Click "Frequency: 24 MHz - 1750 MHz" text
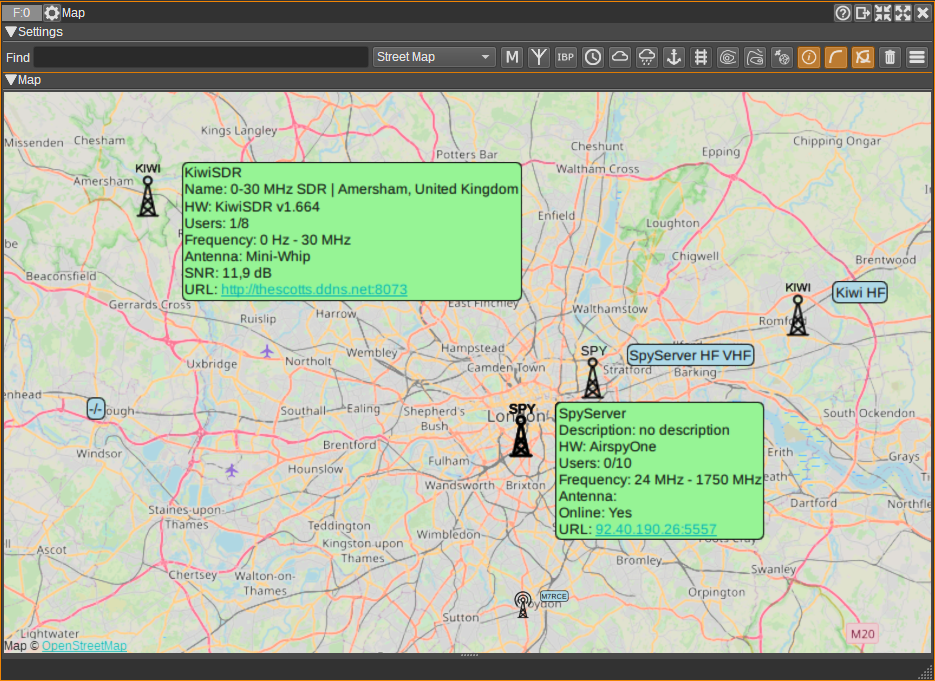 (660, 480)
